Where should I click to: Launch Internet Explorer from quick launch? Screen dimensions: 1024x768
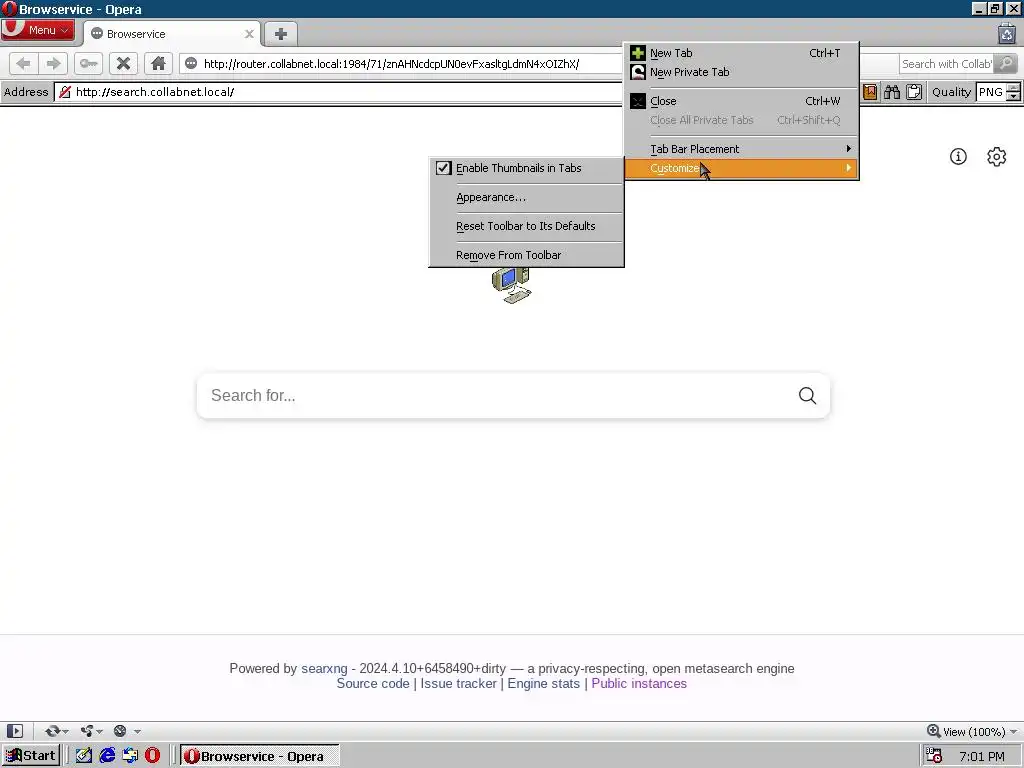[107, 756]
